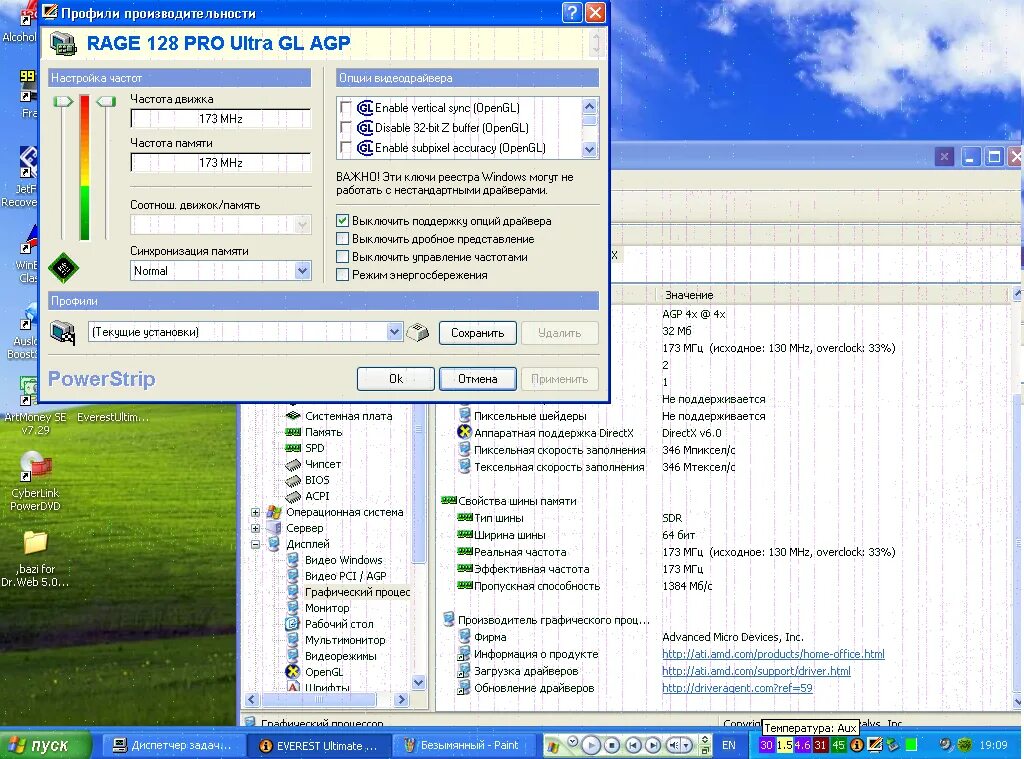Select Чипсет in EVEREST tree

[323, 464]
